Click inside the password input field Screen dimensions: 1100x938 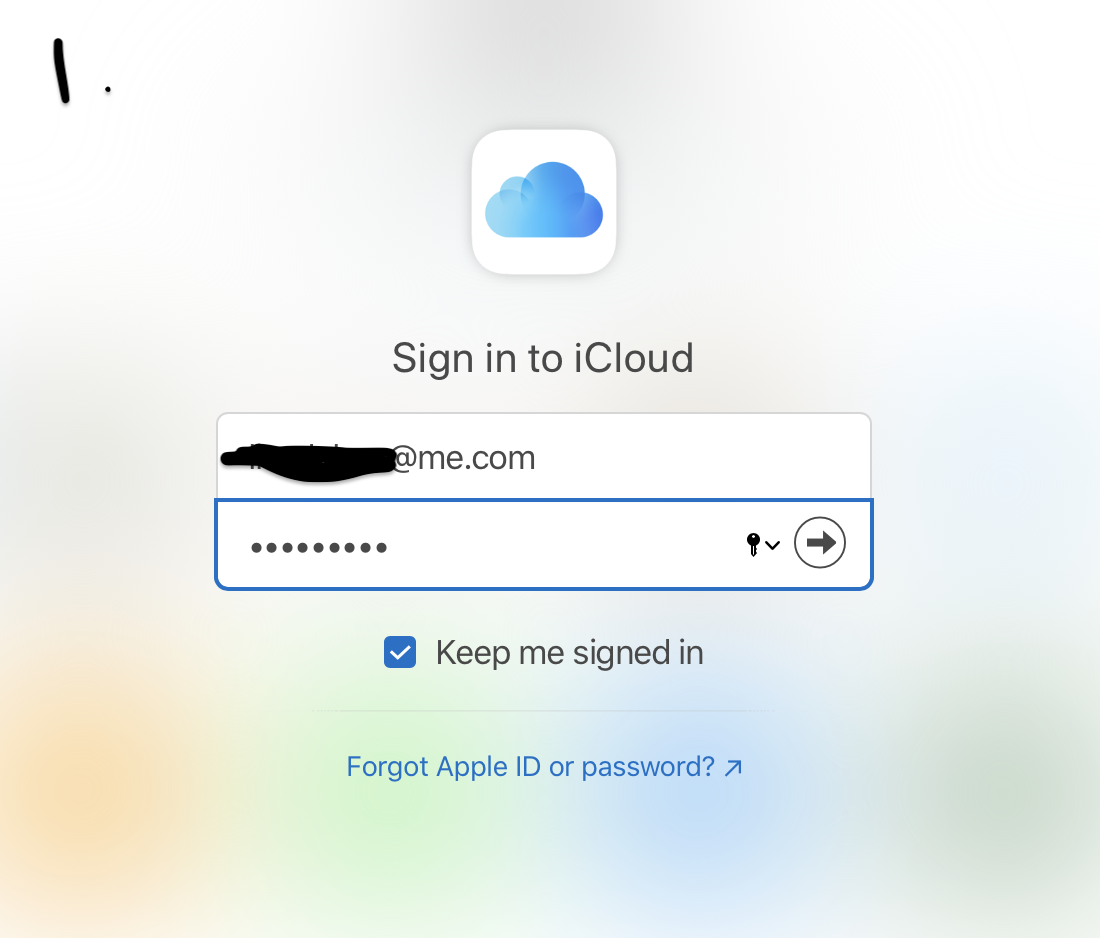pos(544,544)
